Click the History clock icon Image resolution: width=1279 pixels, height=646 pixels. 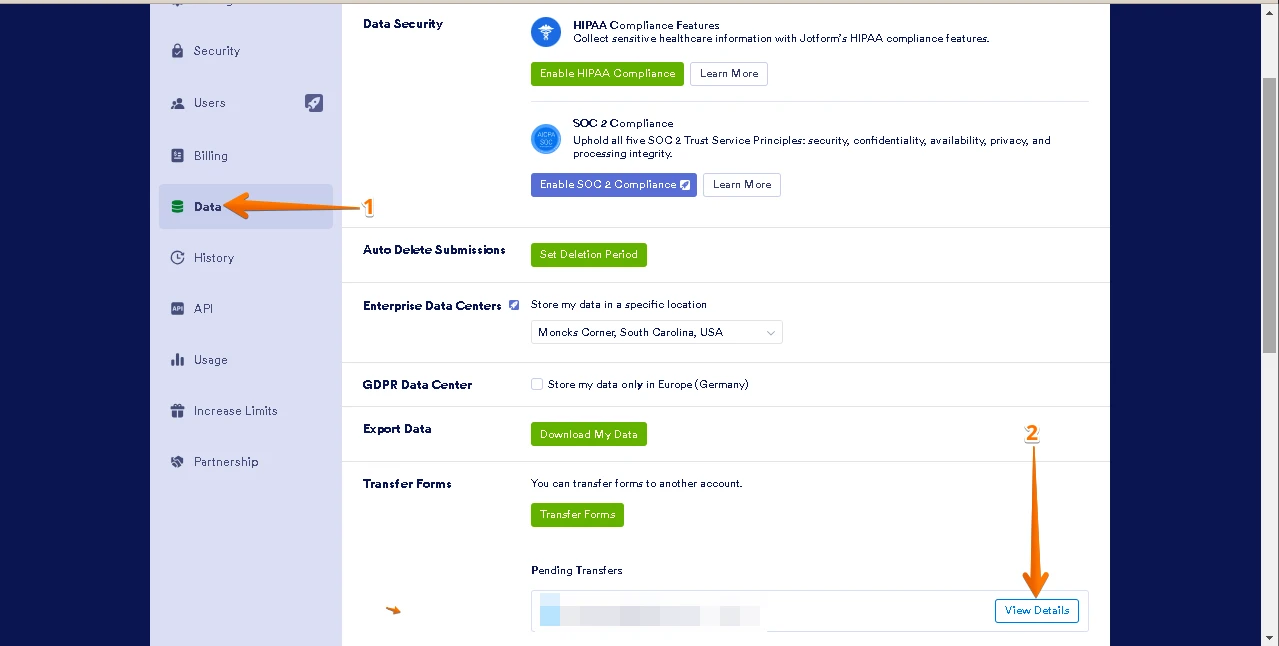point(178,258)
